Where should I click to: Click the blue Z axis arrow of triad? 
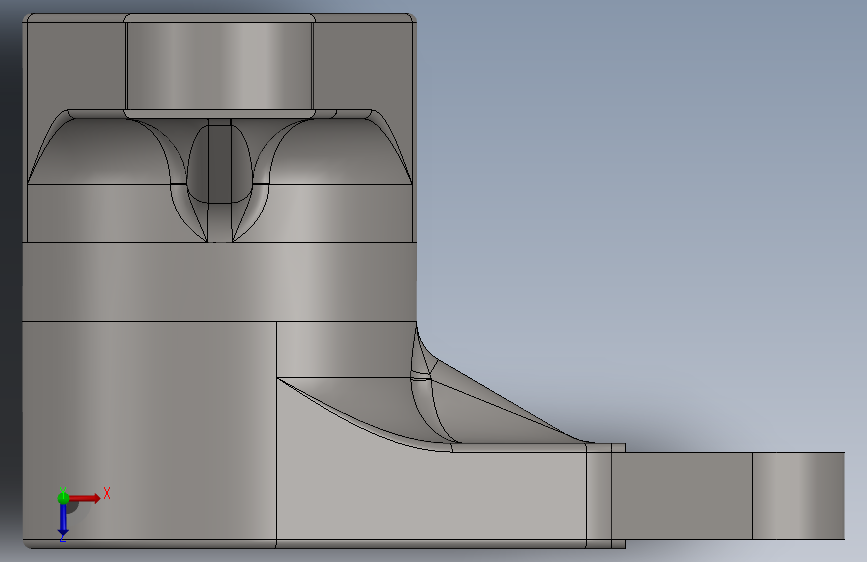pos(63,519)
